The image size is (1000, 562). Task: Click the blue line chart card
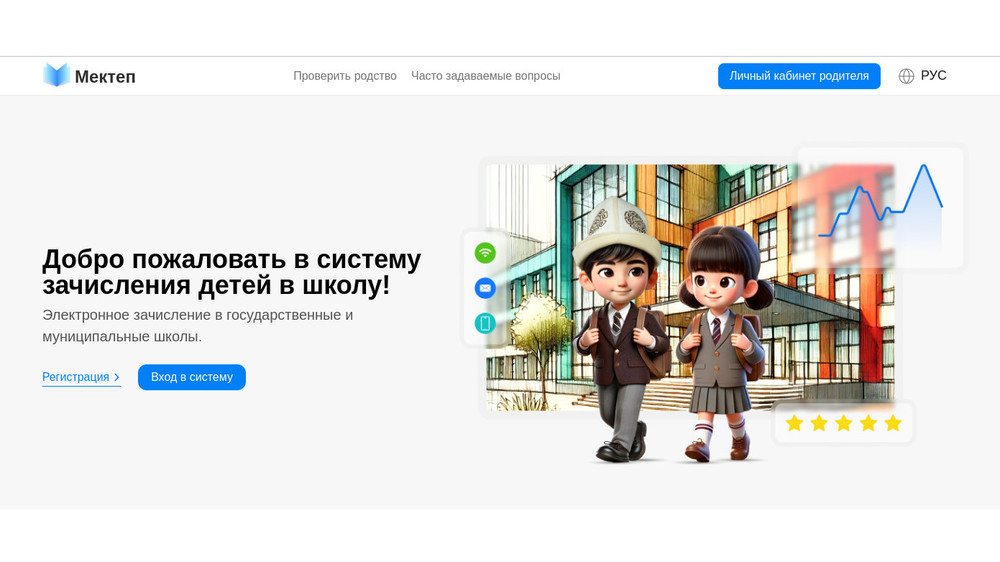tap(880, 207)
